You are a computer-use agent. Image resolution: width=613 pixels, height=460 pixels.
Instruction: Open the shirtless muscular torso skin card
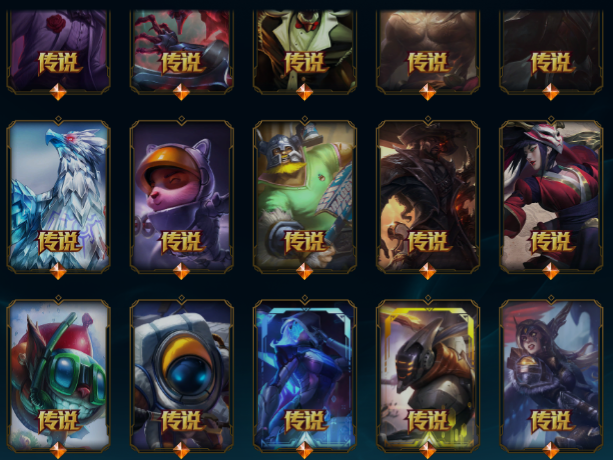pyautogui.click(x=428, y=51)
